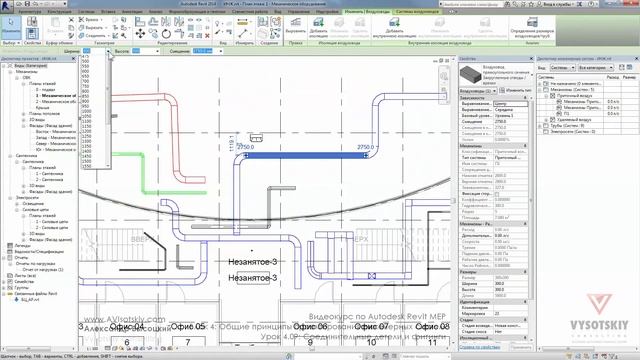
Task: Open the Вставка ribbon tab
Action: pyautogui.click(x=108, y=12)
